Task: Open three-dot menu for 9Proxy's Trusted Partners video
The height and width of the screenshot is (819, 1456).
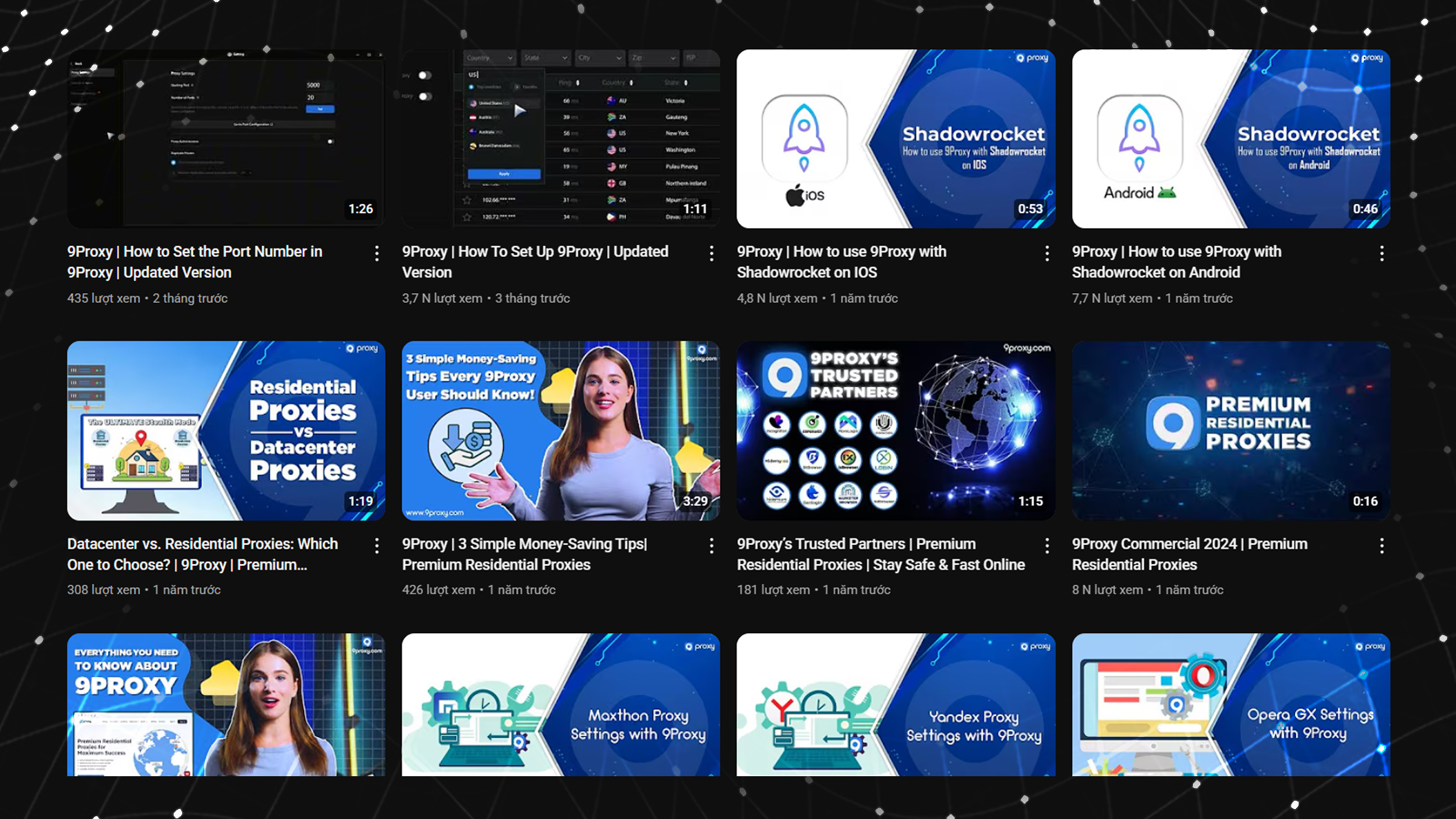Action: point(1046,546)
